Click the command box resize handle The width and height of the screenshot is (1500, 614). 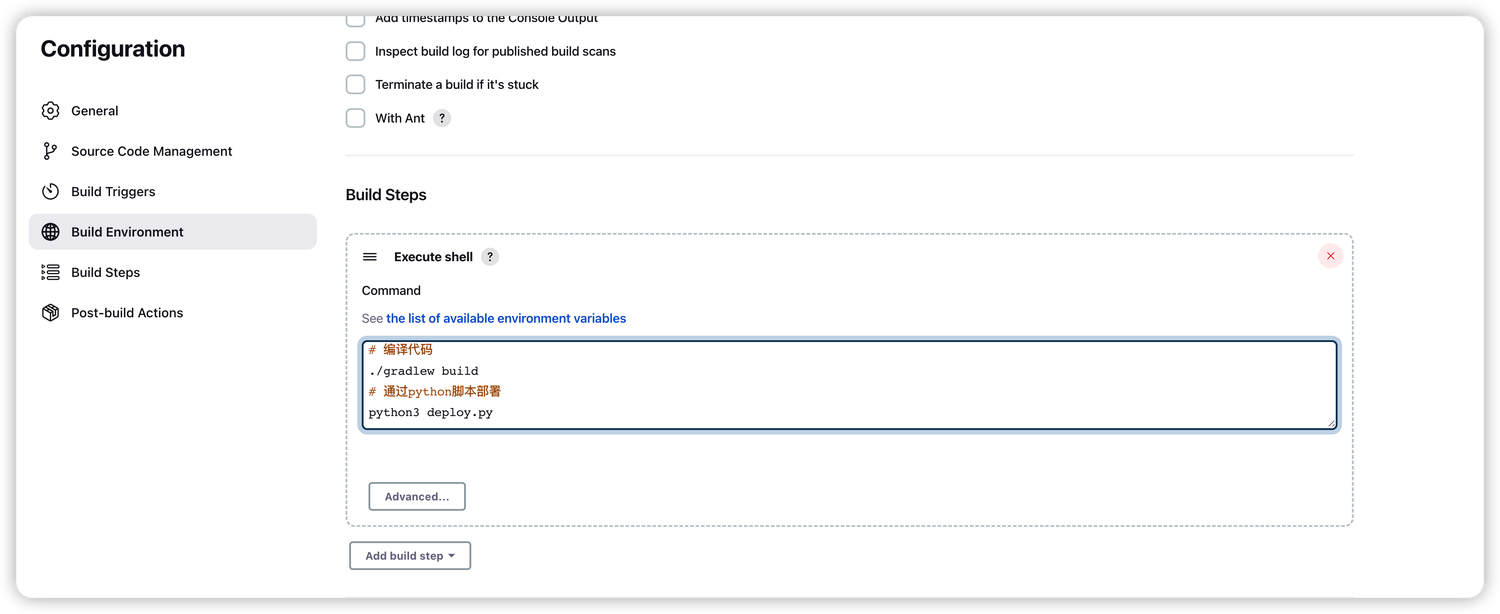1331,424
